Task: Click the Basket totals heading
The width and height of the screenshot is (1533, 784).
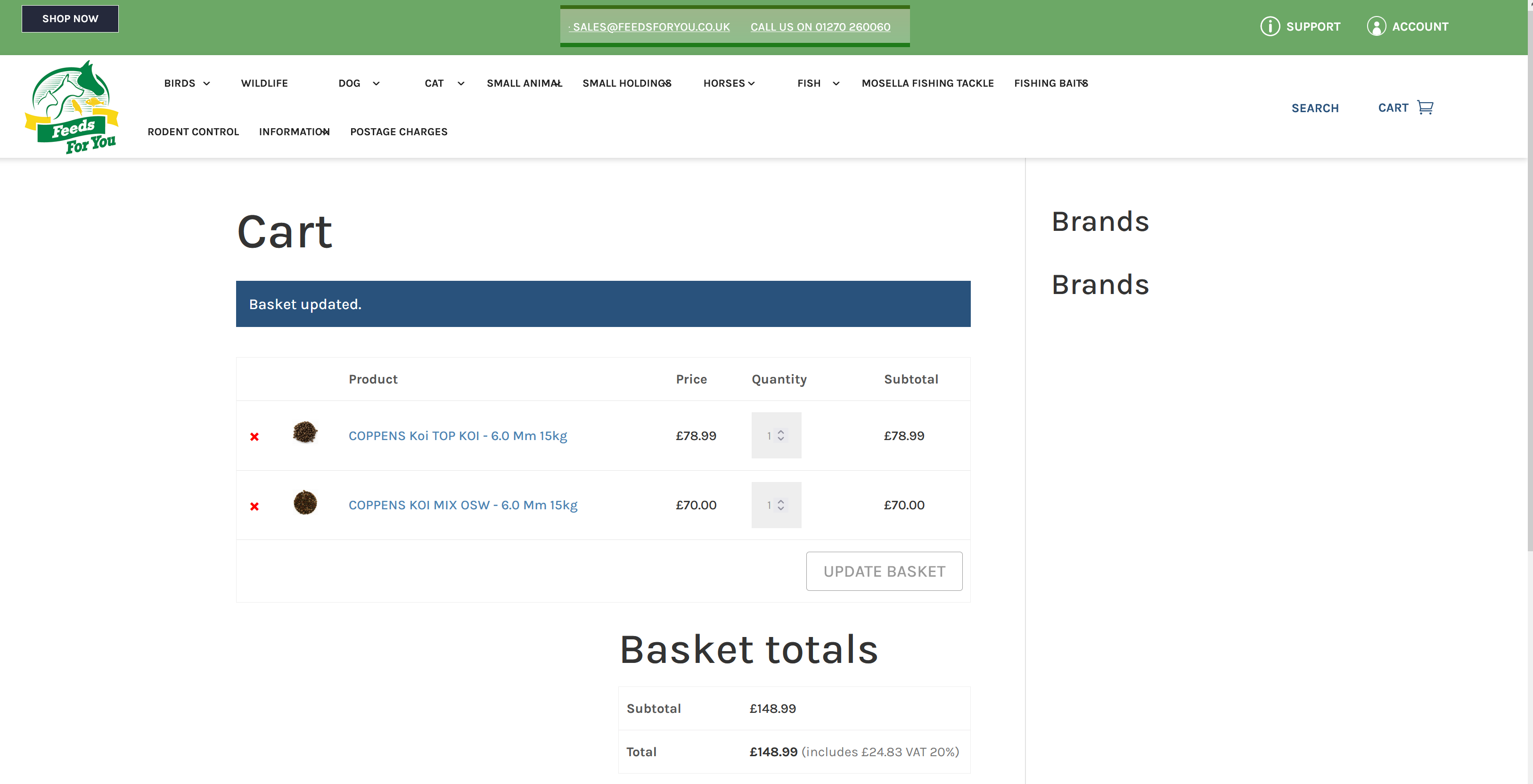Action: pos(749,650)
